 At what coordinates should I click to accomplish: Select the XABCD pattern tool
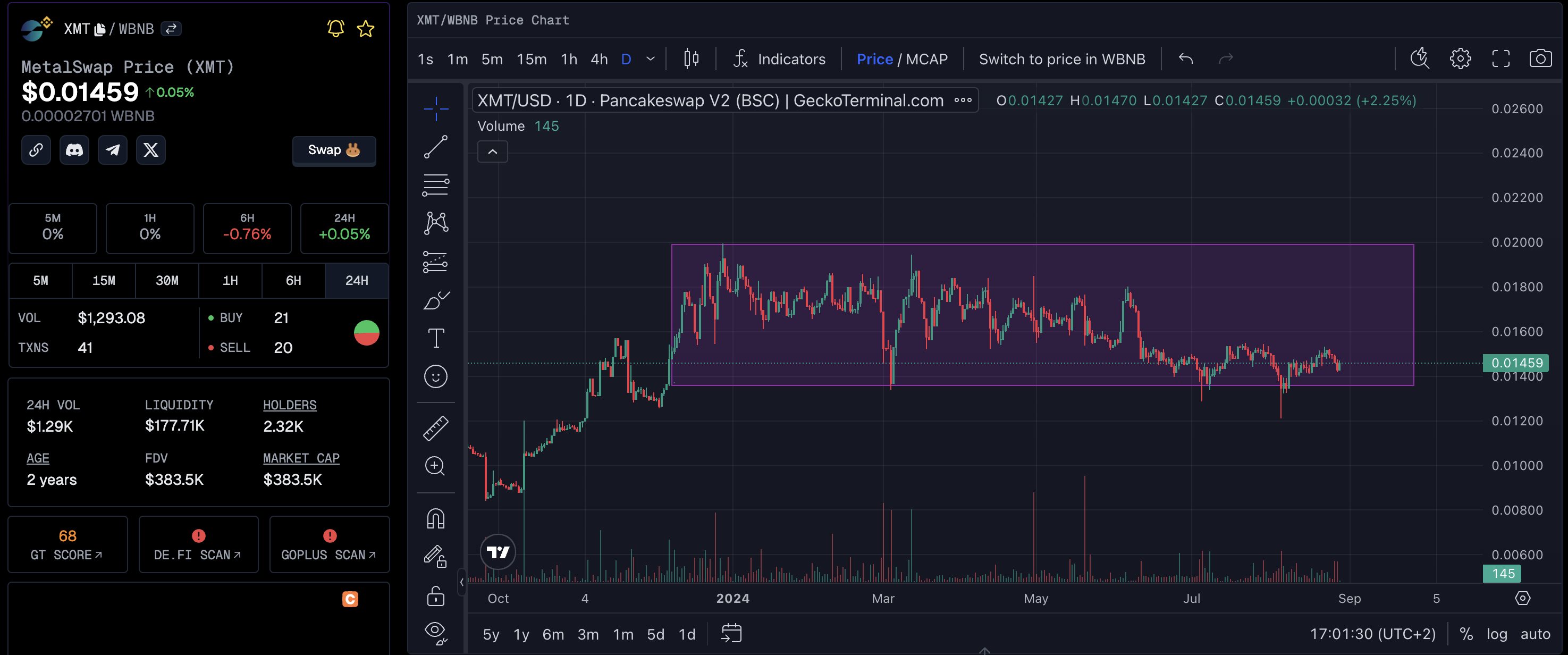point(436,223)
